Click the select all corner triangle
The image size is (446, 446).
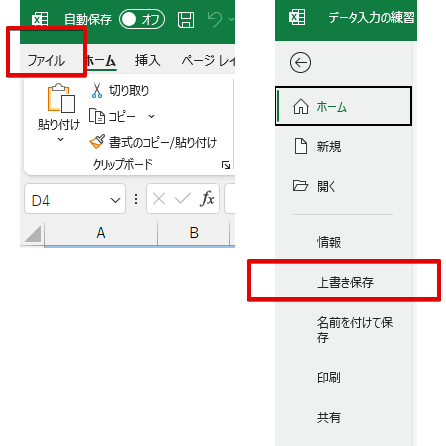(x=33, y=234)
